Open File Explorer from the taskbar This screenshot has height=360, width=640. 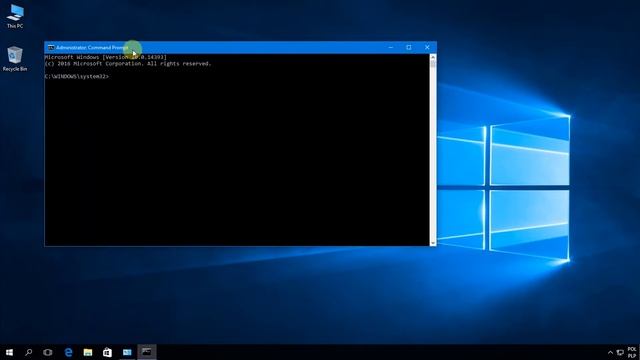pyautogui.click(x=88, y=352)
